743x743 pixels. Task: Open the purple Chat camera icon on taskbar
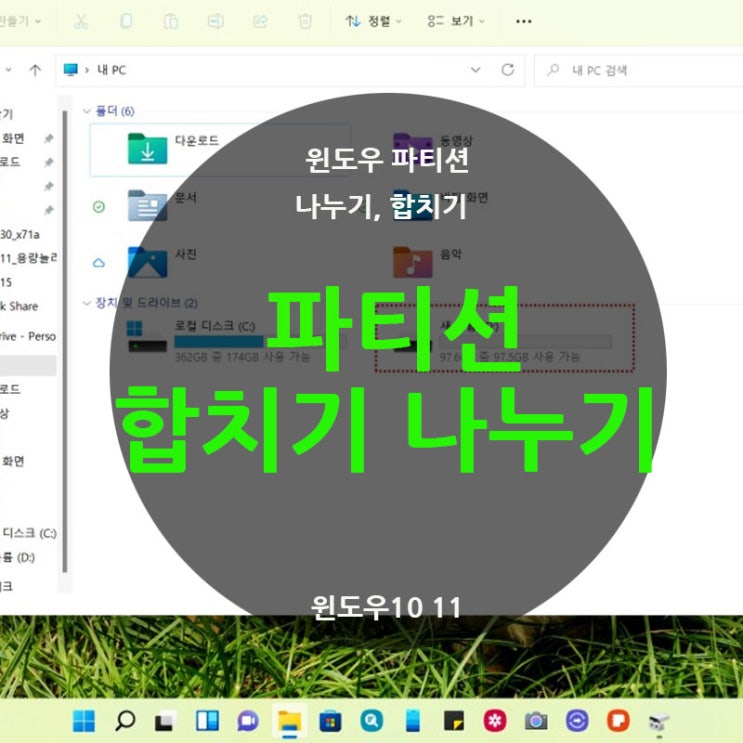(x=248, y=722)
